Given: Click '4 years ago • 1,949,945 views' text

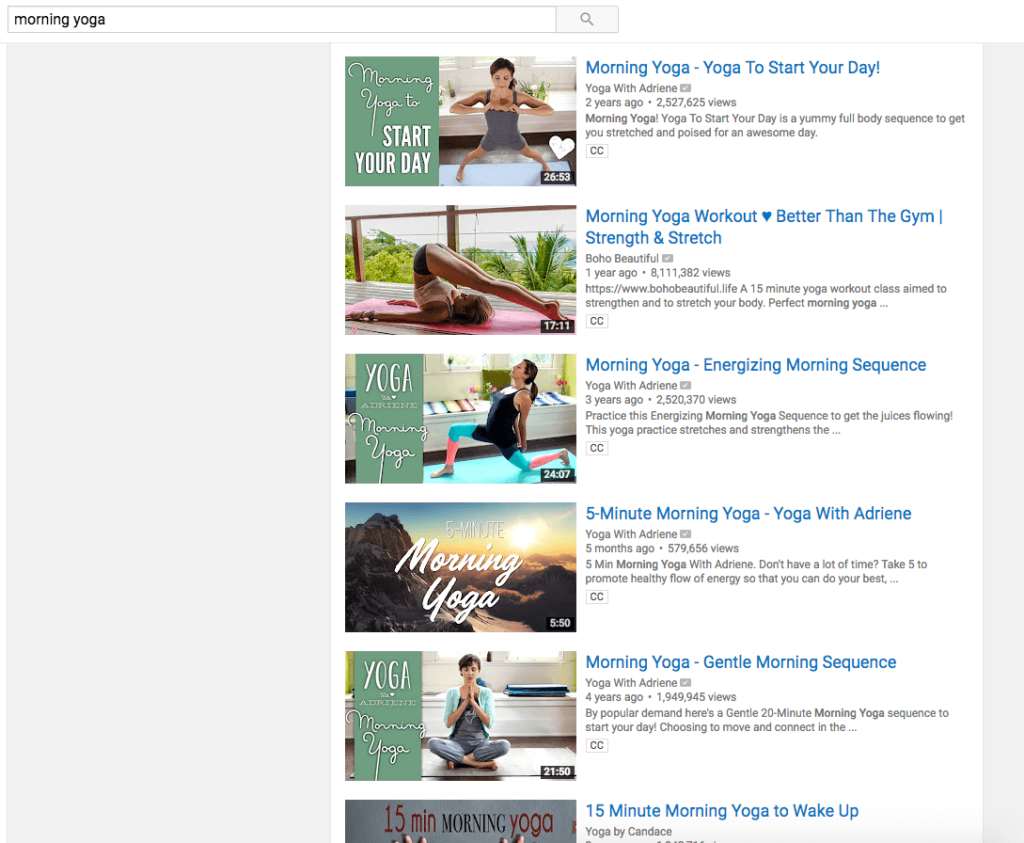Looking at the screenshot, I should click(660, 697).
